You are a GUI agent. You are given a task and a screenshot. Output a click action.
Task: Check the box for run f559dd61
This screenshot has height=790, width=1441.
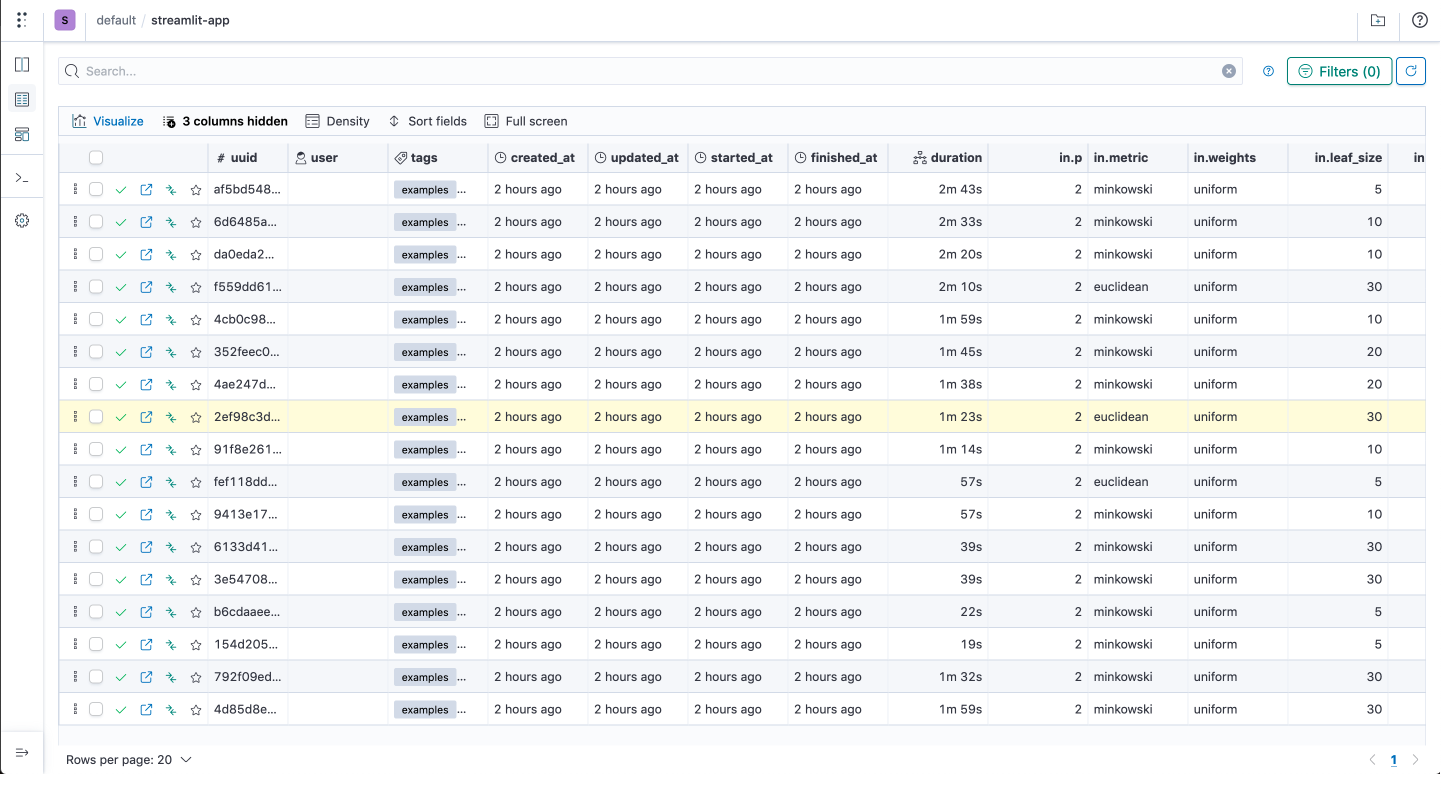(96, 287)
